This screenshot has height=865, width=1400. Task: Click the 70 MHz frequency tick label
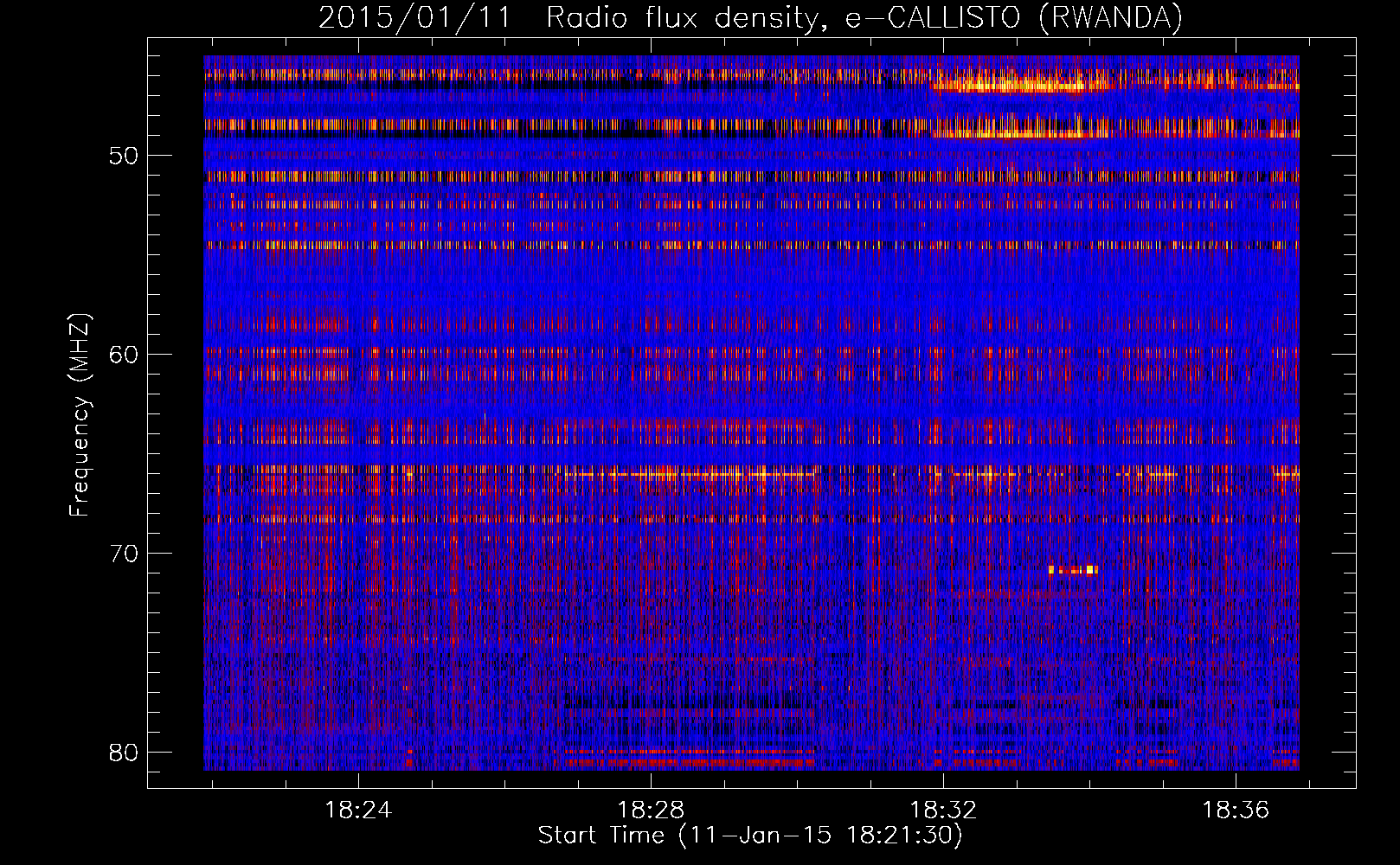click(x=124, y=554)
